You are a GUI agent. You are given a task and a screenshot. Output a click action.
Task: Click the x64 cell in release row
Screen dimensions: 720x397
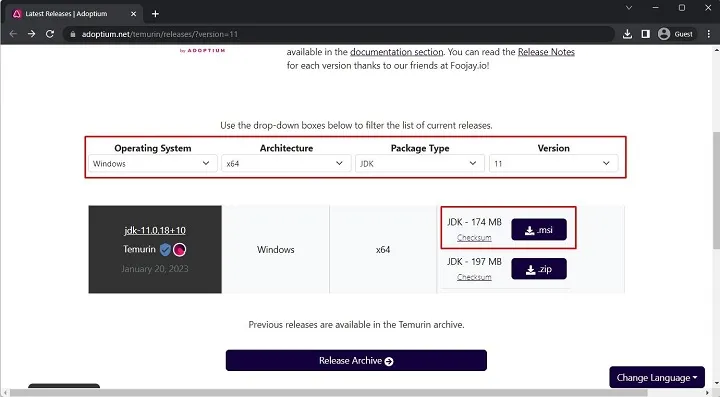(383, 250)
